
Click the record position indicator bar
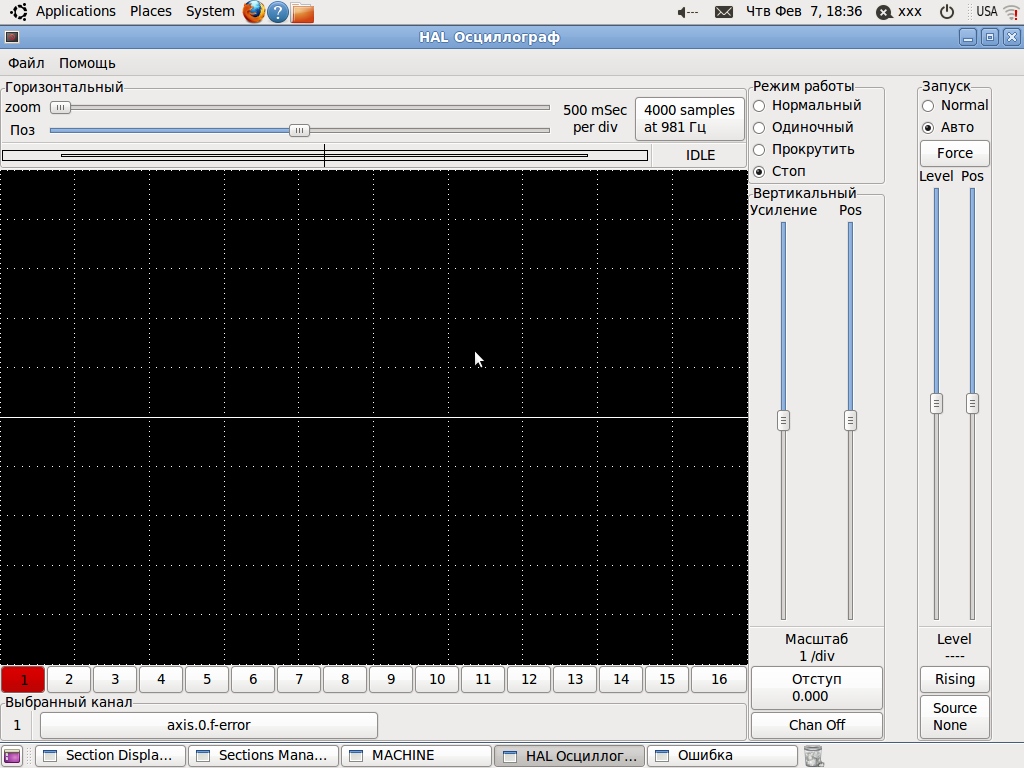[325, 155]
